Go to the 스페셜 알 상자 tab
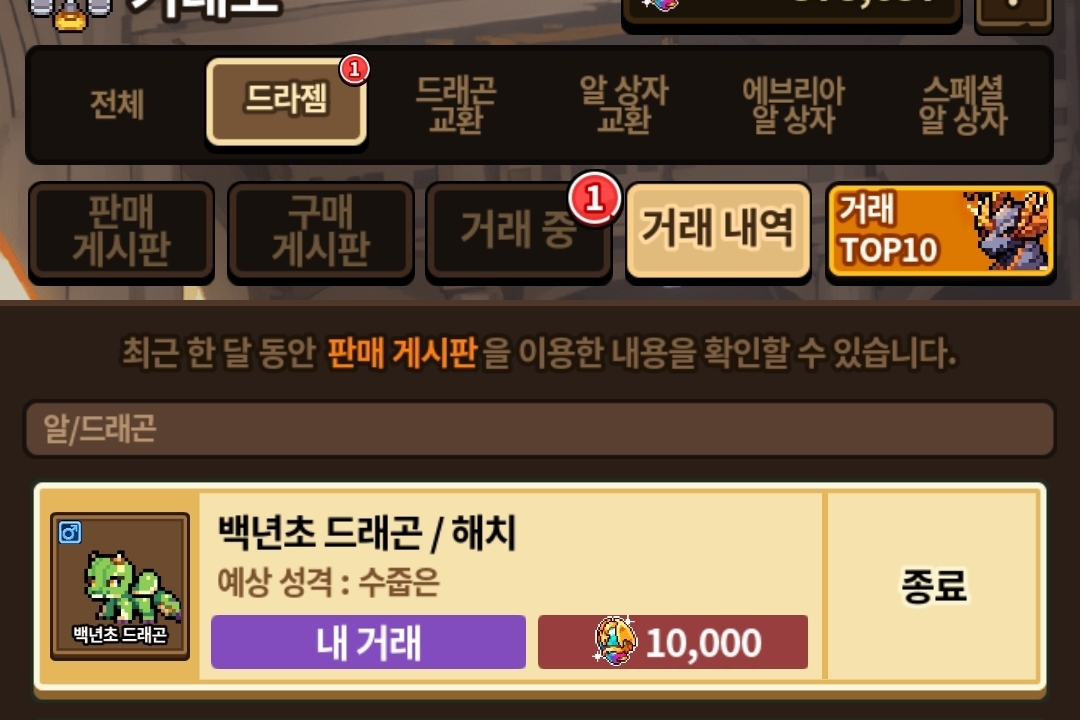The width and height of the screenshot is (1080, 720). coord(963,105)
